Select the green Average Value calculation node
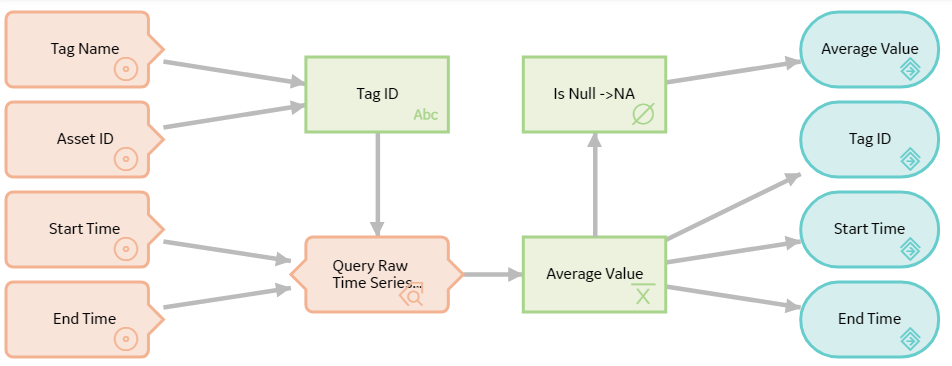 click(x=594, y=275)
